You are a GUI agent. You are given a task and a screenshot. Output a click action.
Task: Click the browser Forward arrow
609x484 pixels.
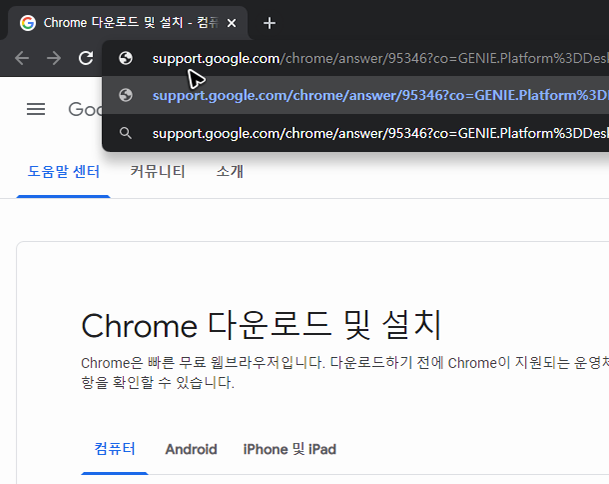[x=54, y=58]
